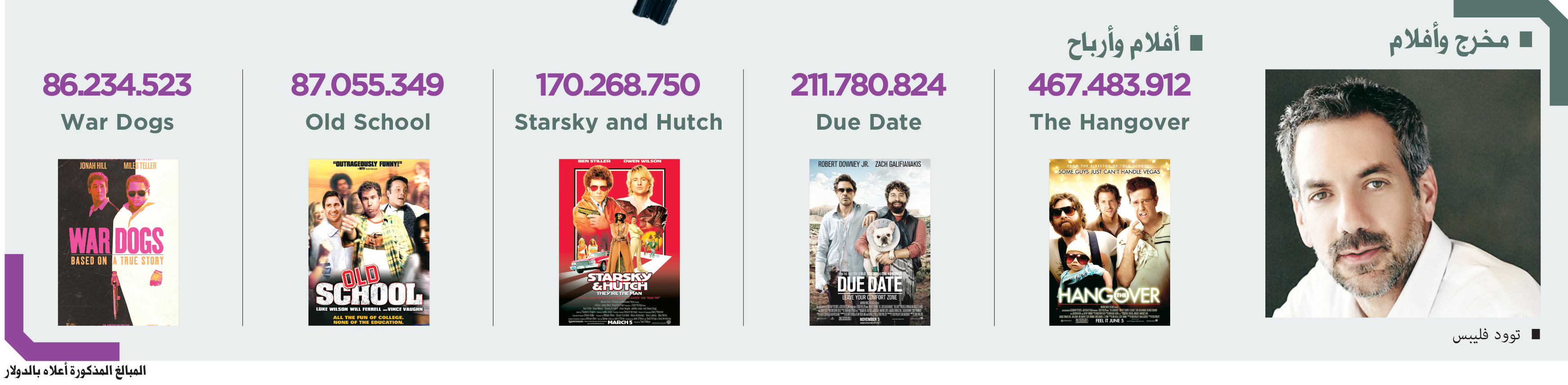Click The Hangover movie poster
Viewport: 1568px width, 385px height.
tap(1109, 242)
